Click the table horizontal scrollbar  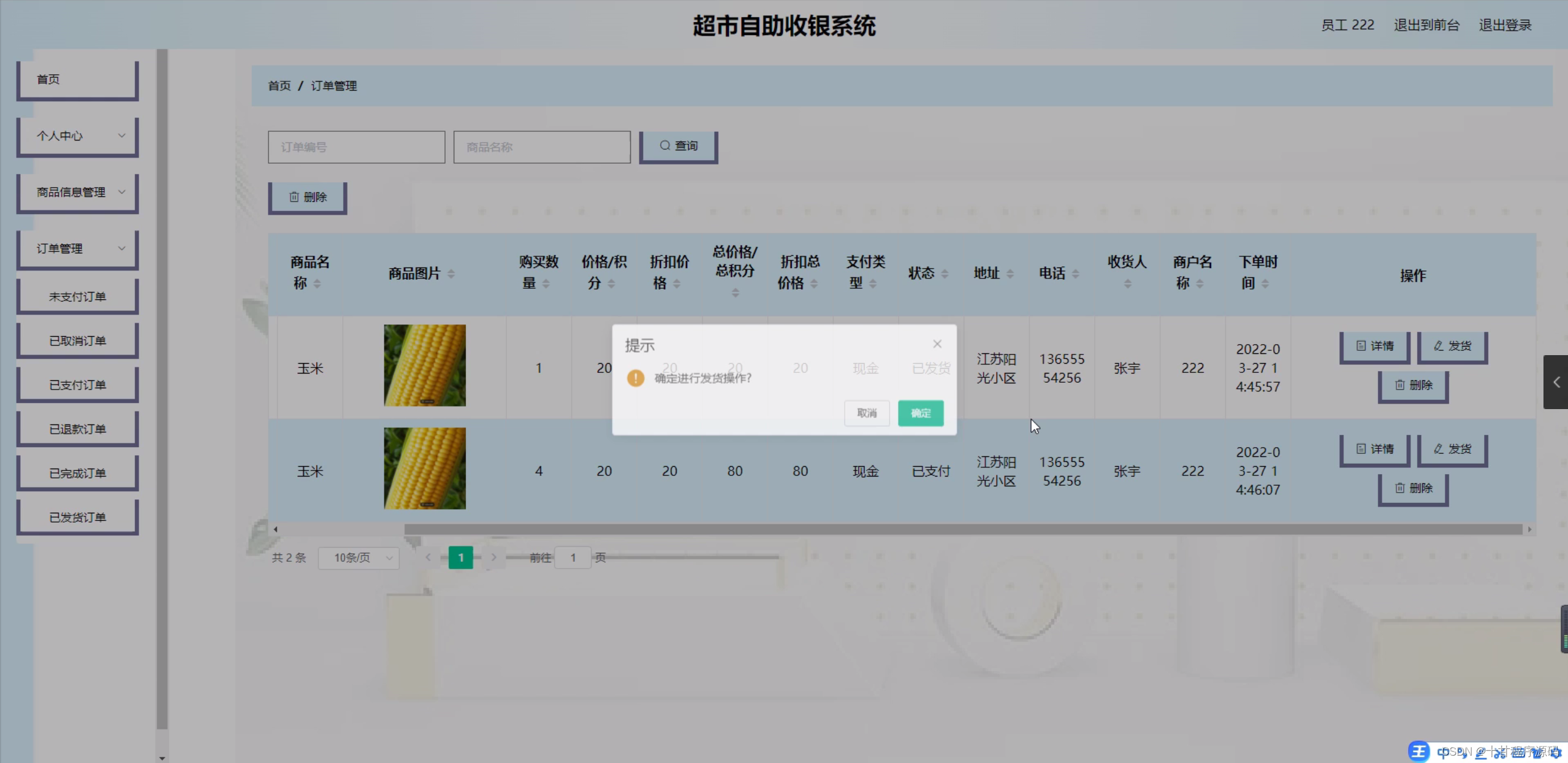coord(963,529)
